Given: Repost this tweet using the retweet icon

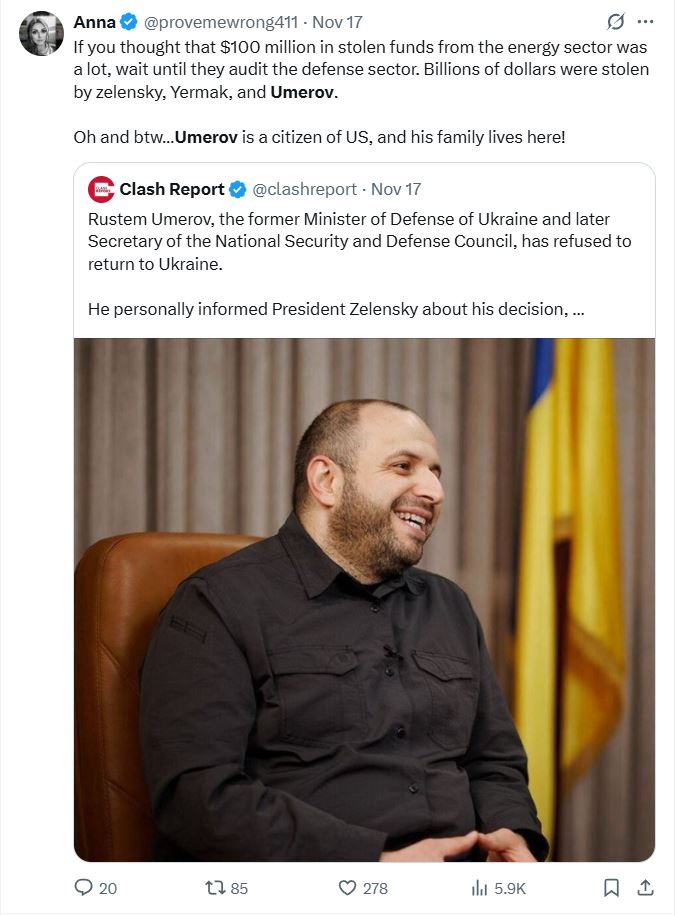Looking at the screenshot, I should tap(215, 887).
